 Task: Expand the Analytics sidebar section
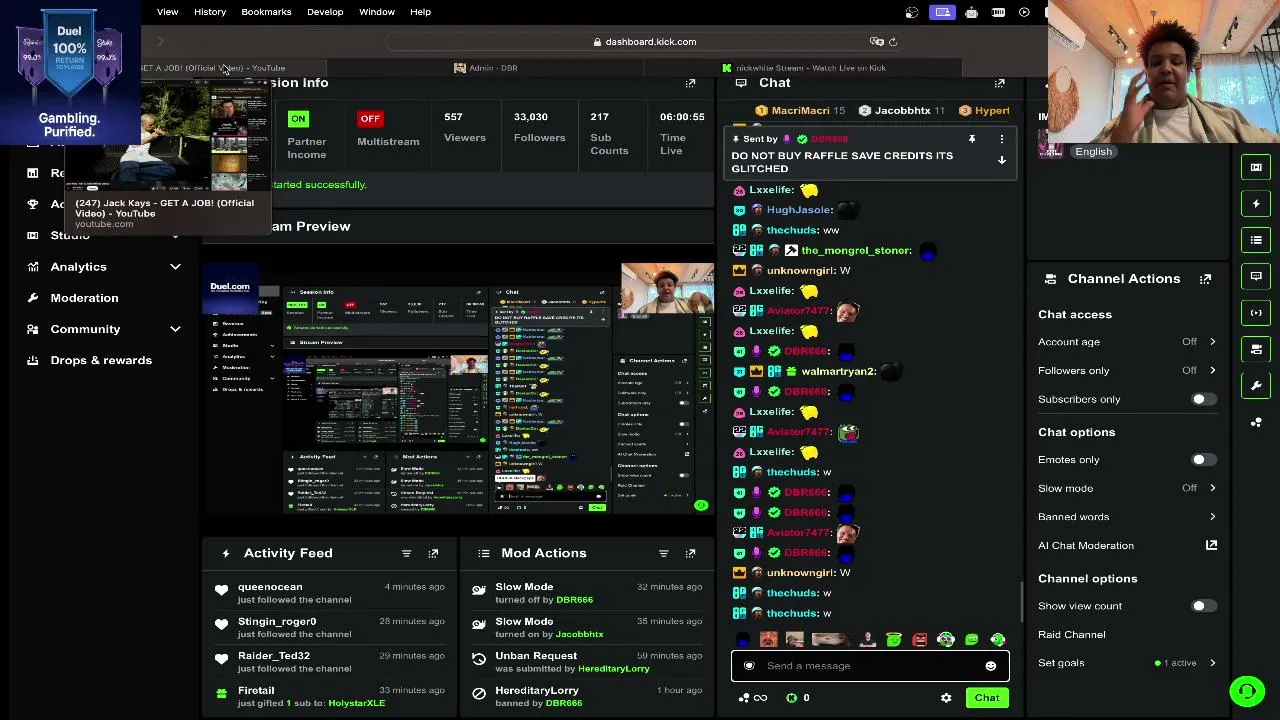[x=175, y=267]
